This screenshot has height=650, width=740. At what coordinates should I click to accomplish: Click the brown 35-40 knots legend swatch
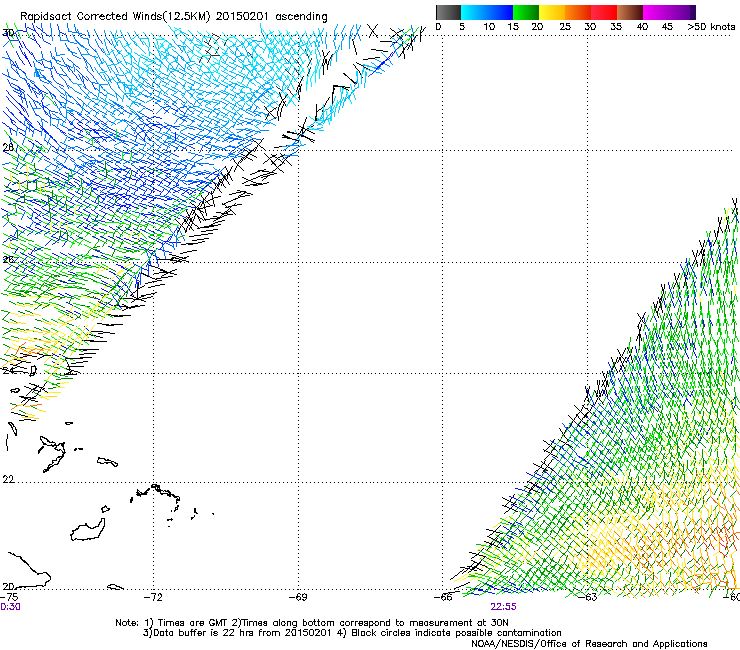click(630, 12)
